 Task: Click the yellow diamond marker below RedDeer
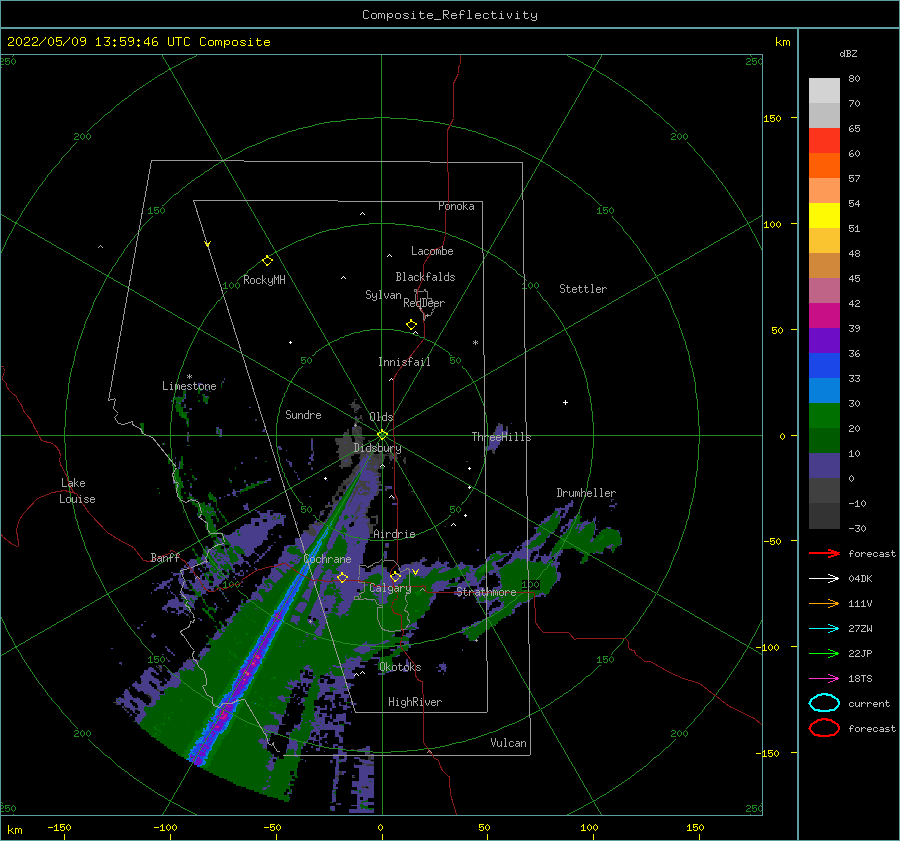[x=411, y=325]
